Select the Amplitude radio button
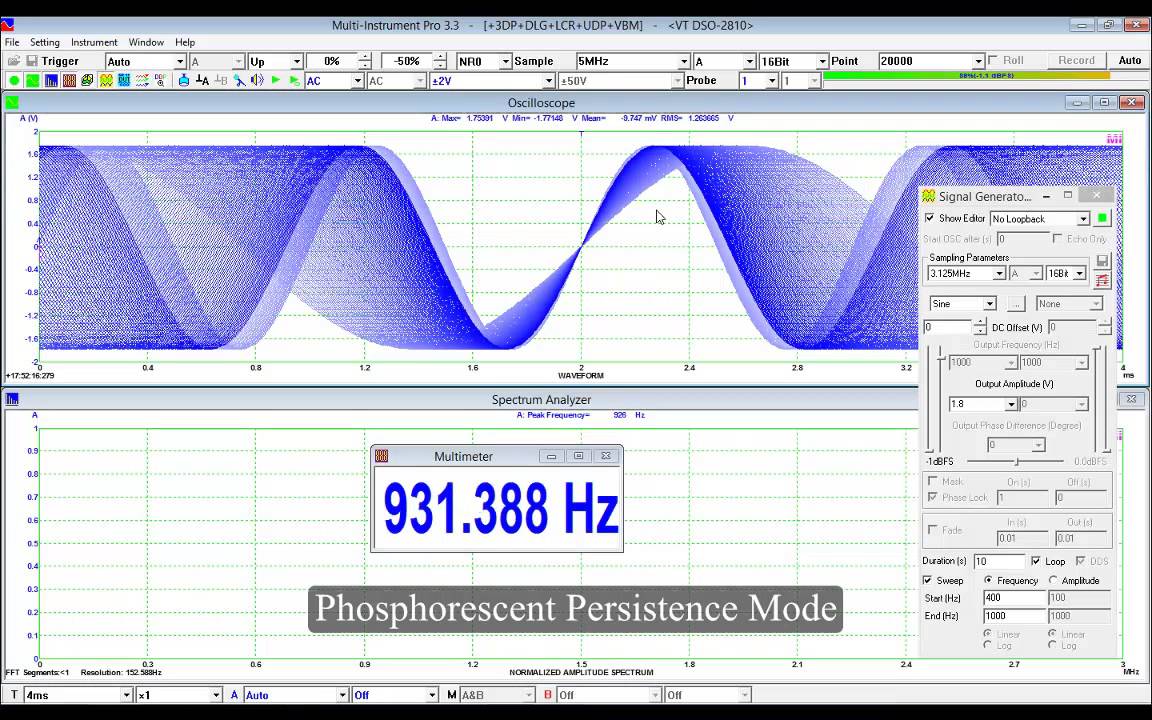The image size is (1152, 720). [1053, 580]
